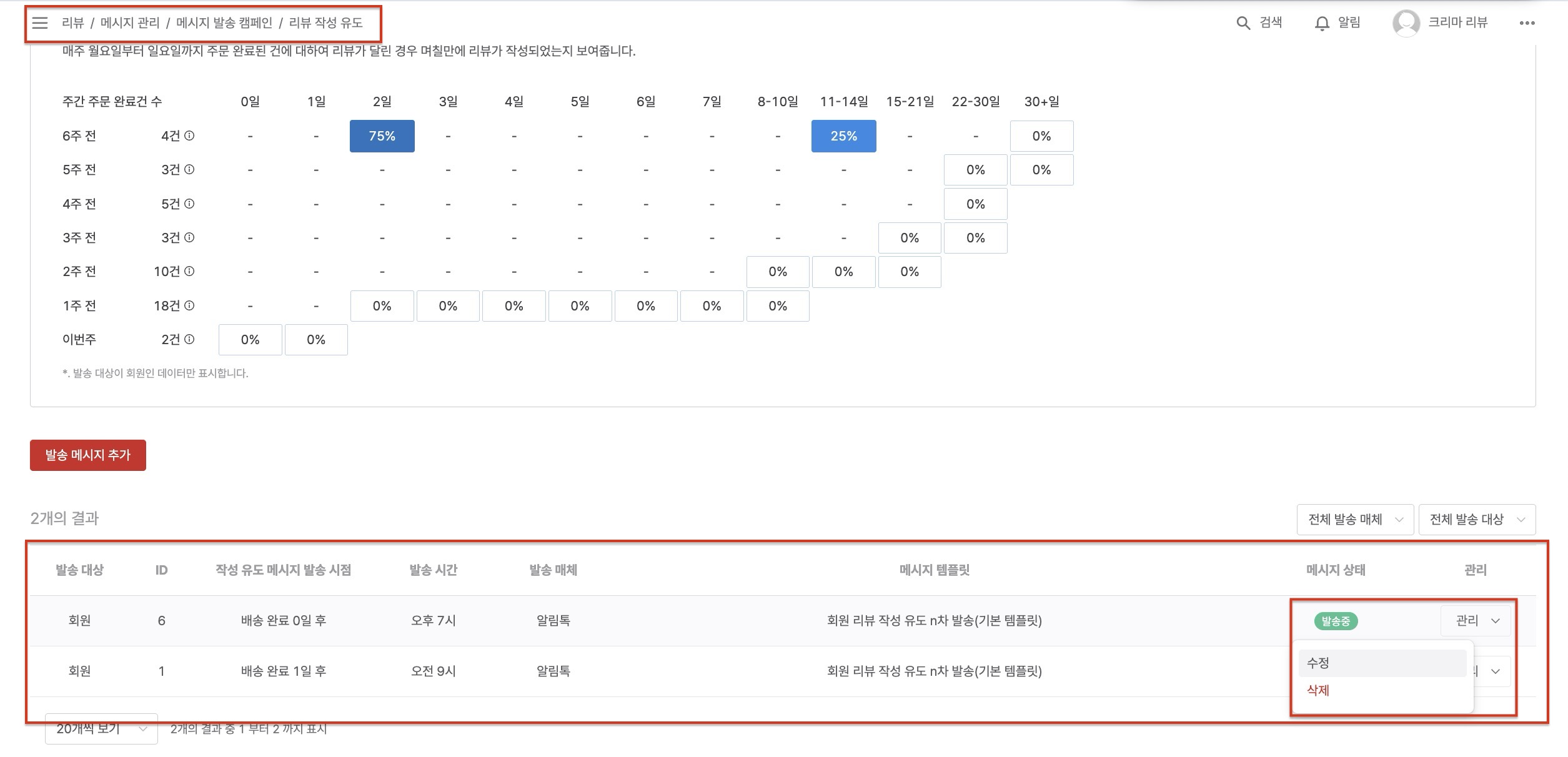This screenshot has width=1568, height=757.
Task: Click info icon next to 1주 전 18건
Action: pos(189,305)
